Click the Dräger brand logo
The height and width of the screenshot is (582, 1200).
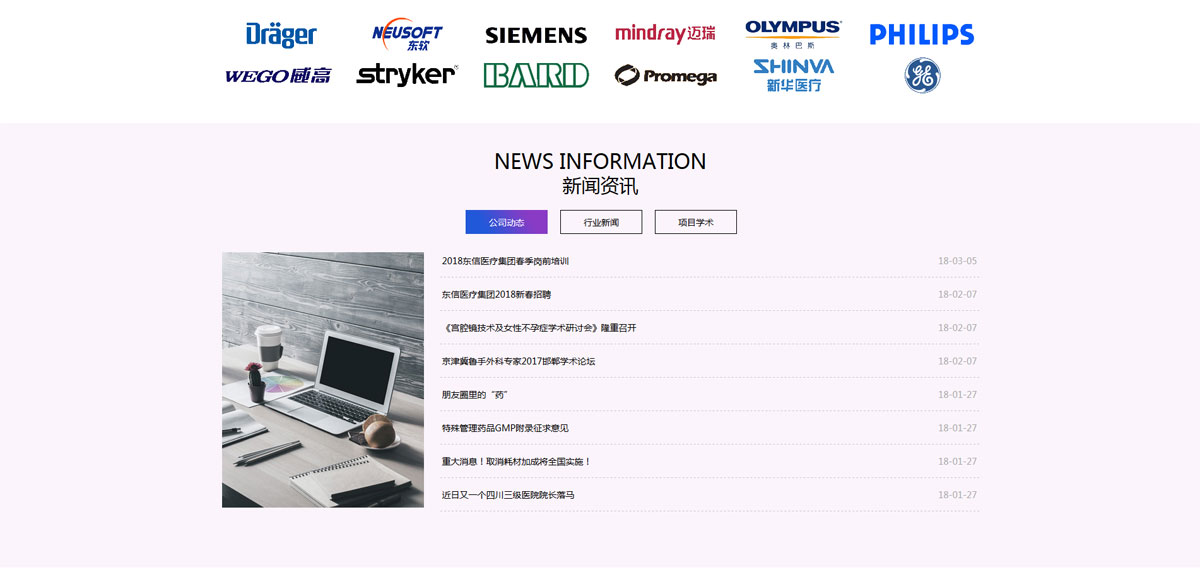(281, 34)
